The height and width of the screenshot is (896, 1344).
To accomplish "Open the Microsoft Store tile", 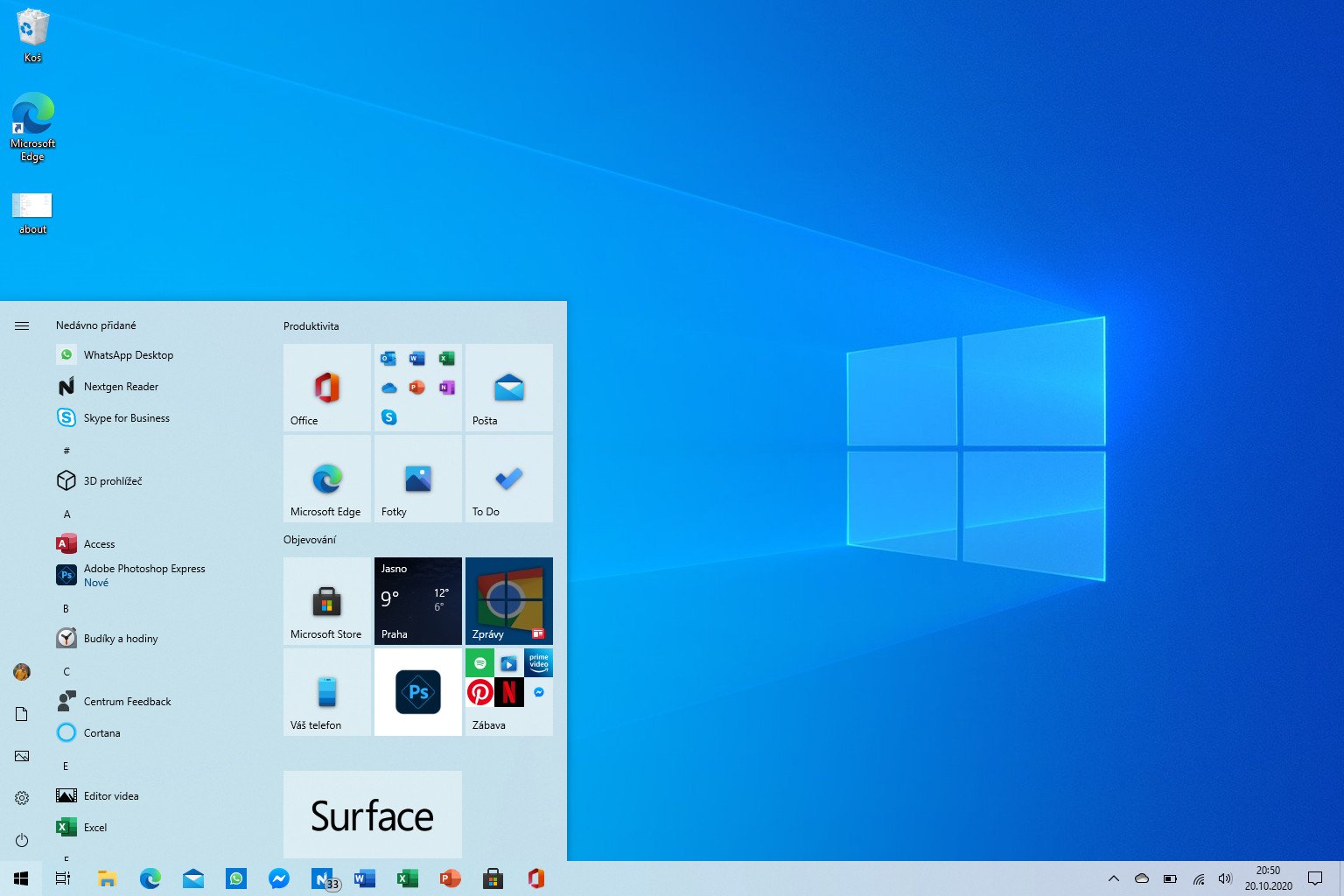I will pos(327,601).
